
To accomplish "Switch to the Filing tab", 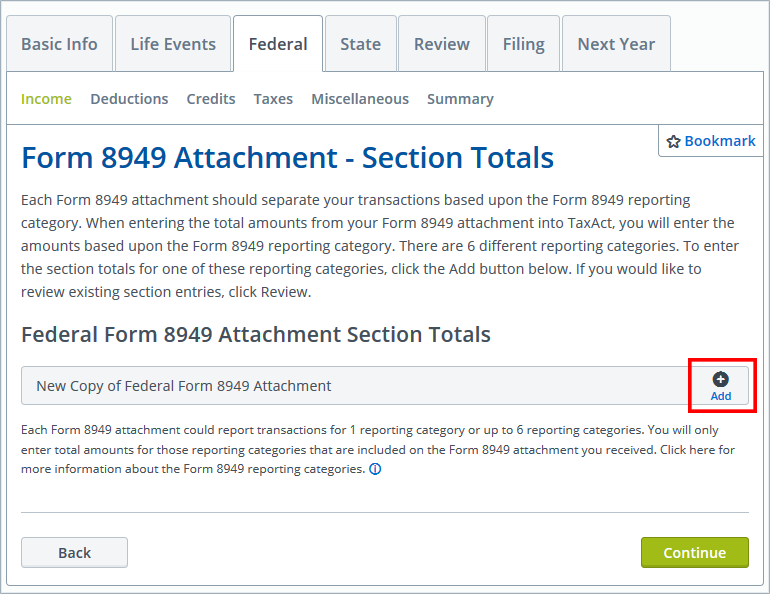I will 523,44.
